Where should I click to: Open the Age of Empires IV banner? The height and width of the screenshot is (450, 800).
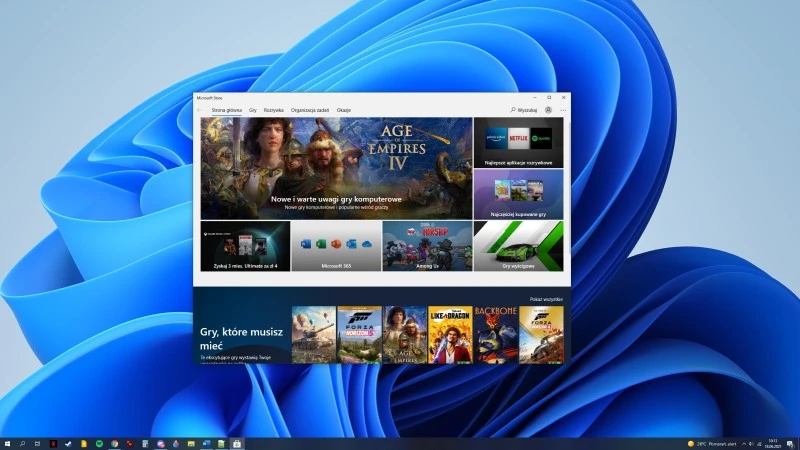(x=336, y=168)
